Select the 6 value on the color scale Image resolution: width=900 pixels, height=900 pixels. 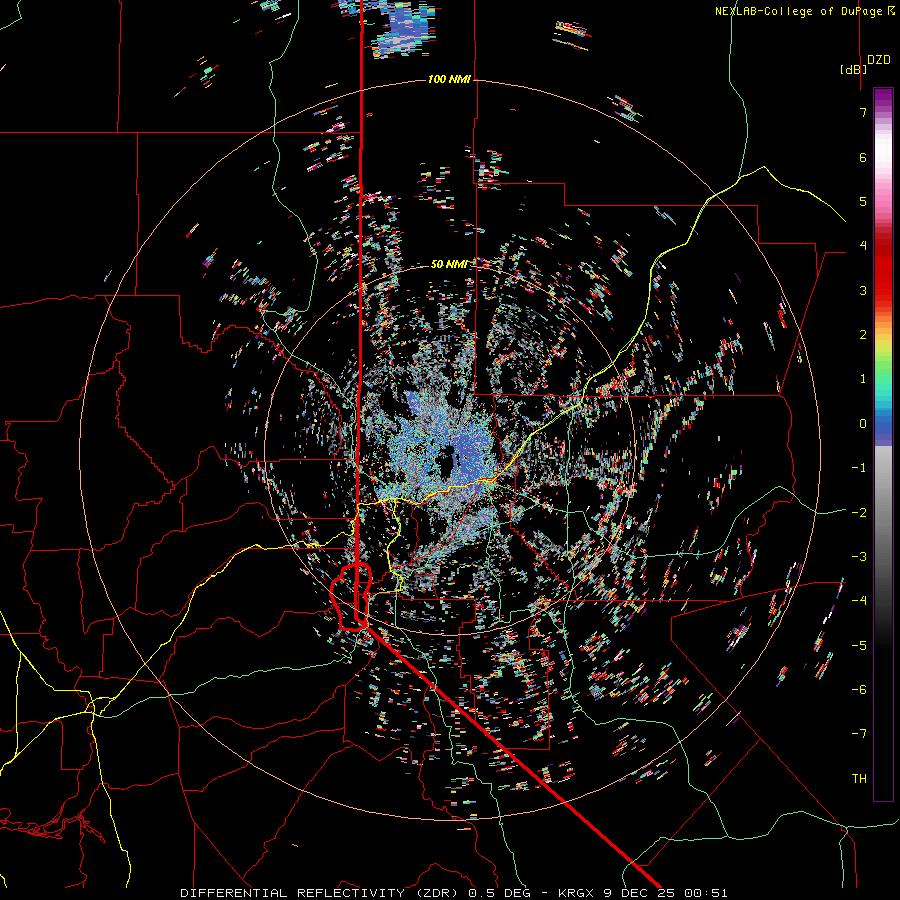click(x=863, y=157)
